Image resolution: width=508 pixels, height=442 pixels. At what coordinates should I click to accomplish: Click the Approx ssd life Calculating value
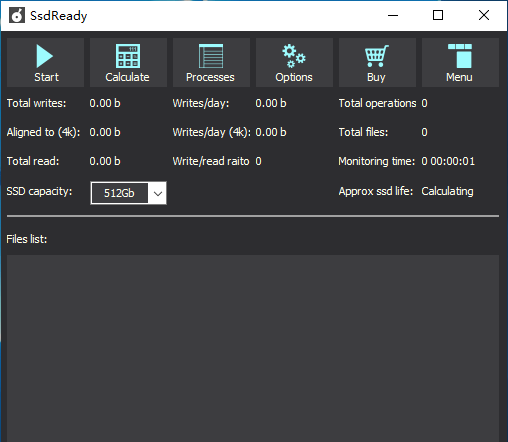(x=447, y=191)
